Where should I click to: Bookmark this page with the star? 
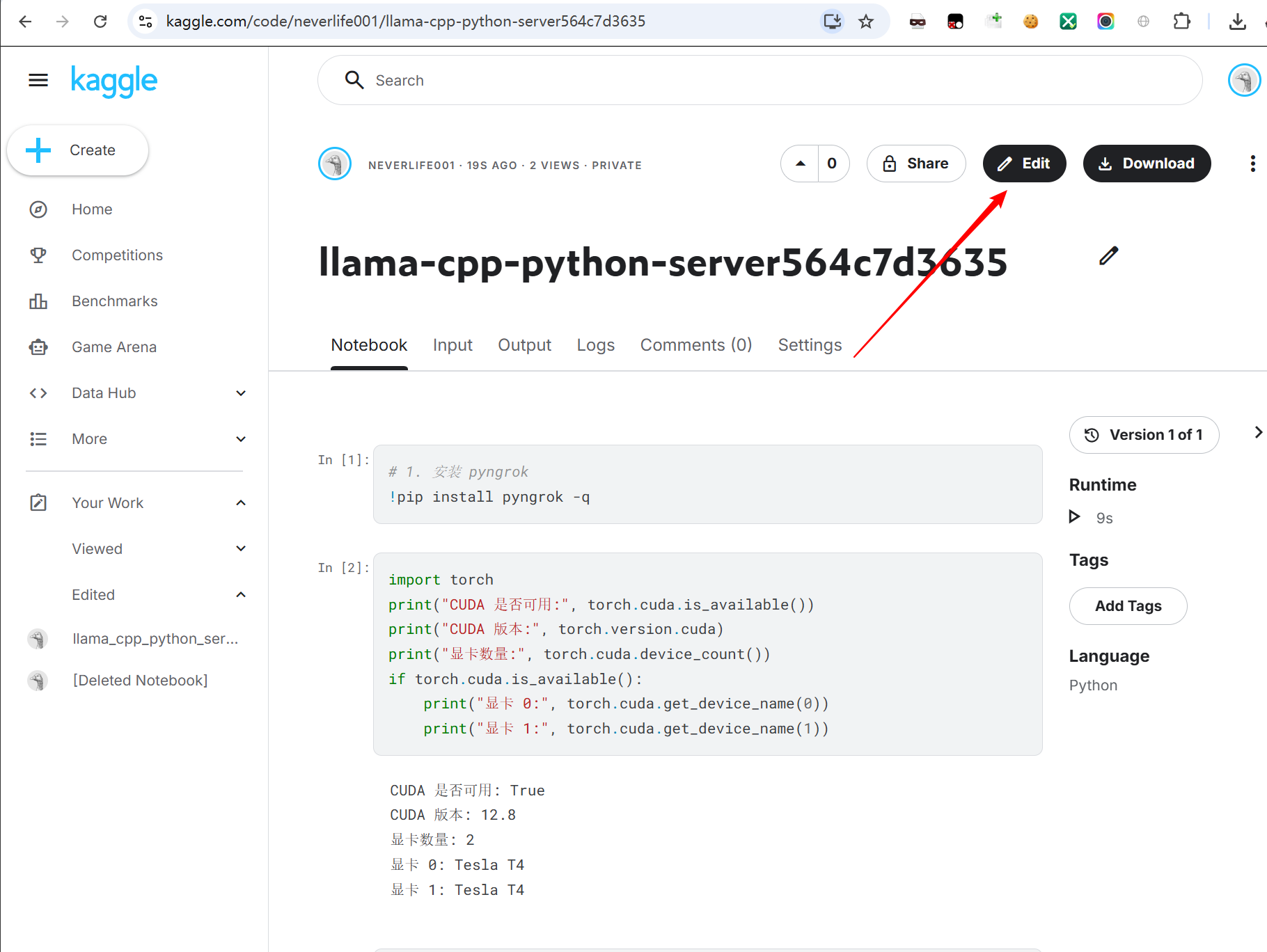pyautogui.click(x=866, y=22)
